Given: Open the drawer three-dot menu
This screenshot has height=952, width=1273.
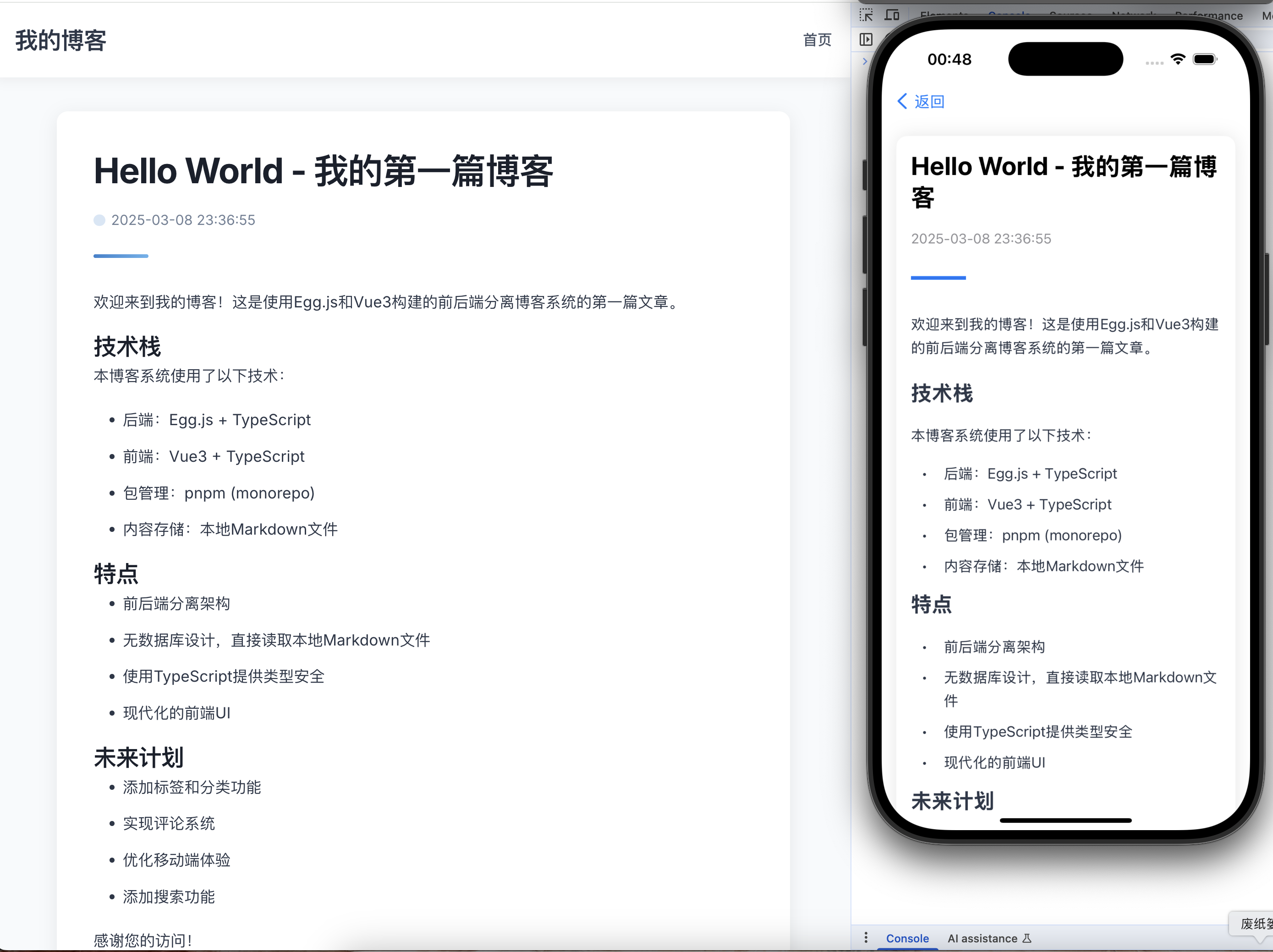Looking at the screenshot, I should (x=866, y=938).
